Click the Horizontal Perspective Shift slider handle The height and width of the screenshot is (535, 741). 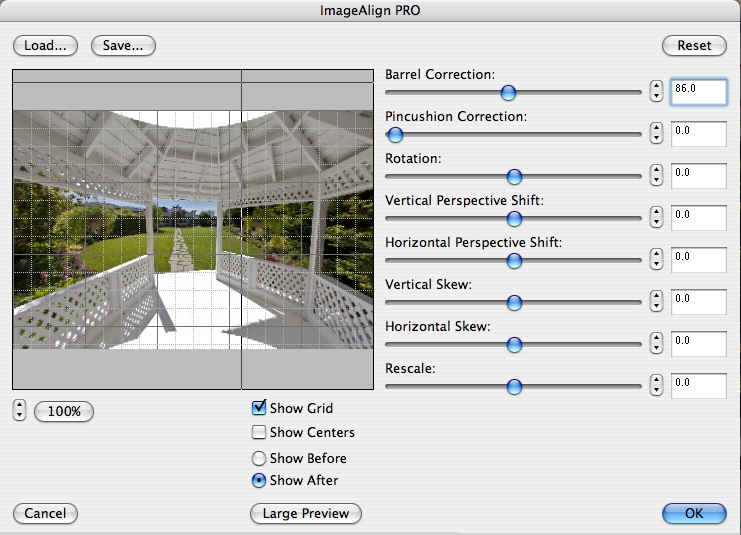point(514,261)
